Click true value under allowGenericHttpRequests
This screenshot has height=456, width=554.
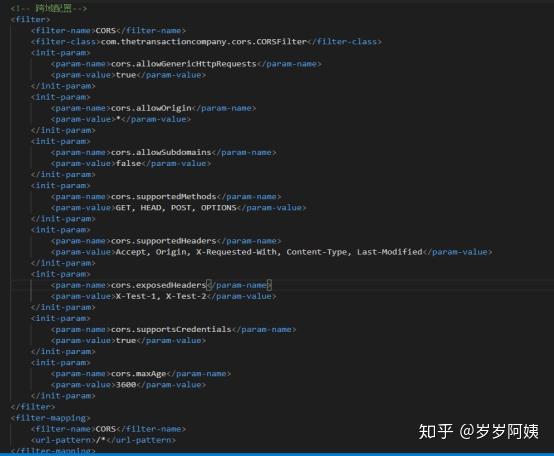pyautogui.click(x=126, y=75)
